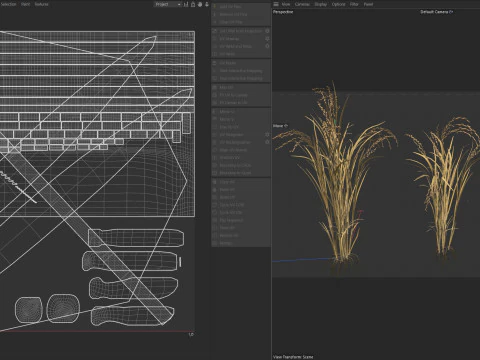Click the Copy UV command icon
The image size is (480, 360).
click(215, 182)
